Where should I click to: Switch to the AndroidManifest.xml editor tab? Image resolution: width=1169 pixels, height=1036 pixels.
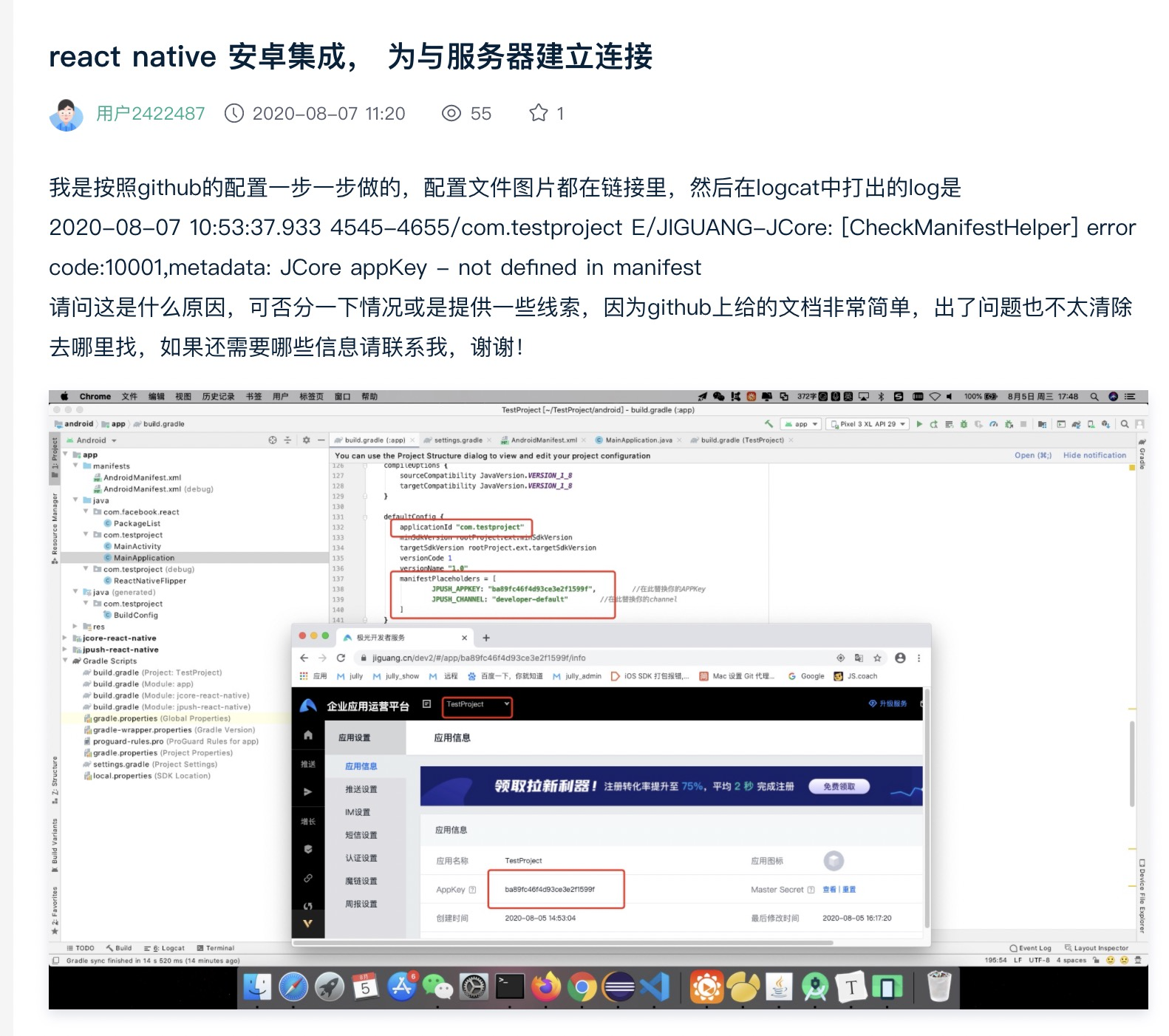(x=543, y=440)
